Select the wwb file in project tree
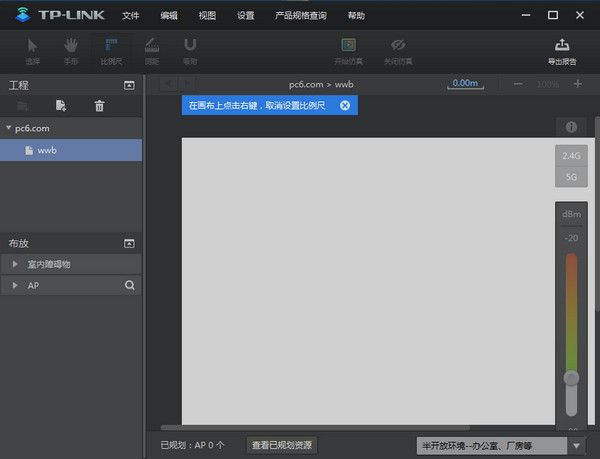Viewport: 600px width, 459px height. [47, 150]
